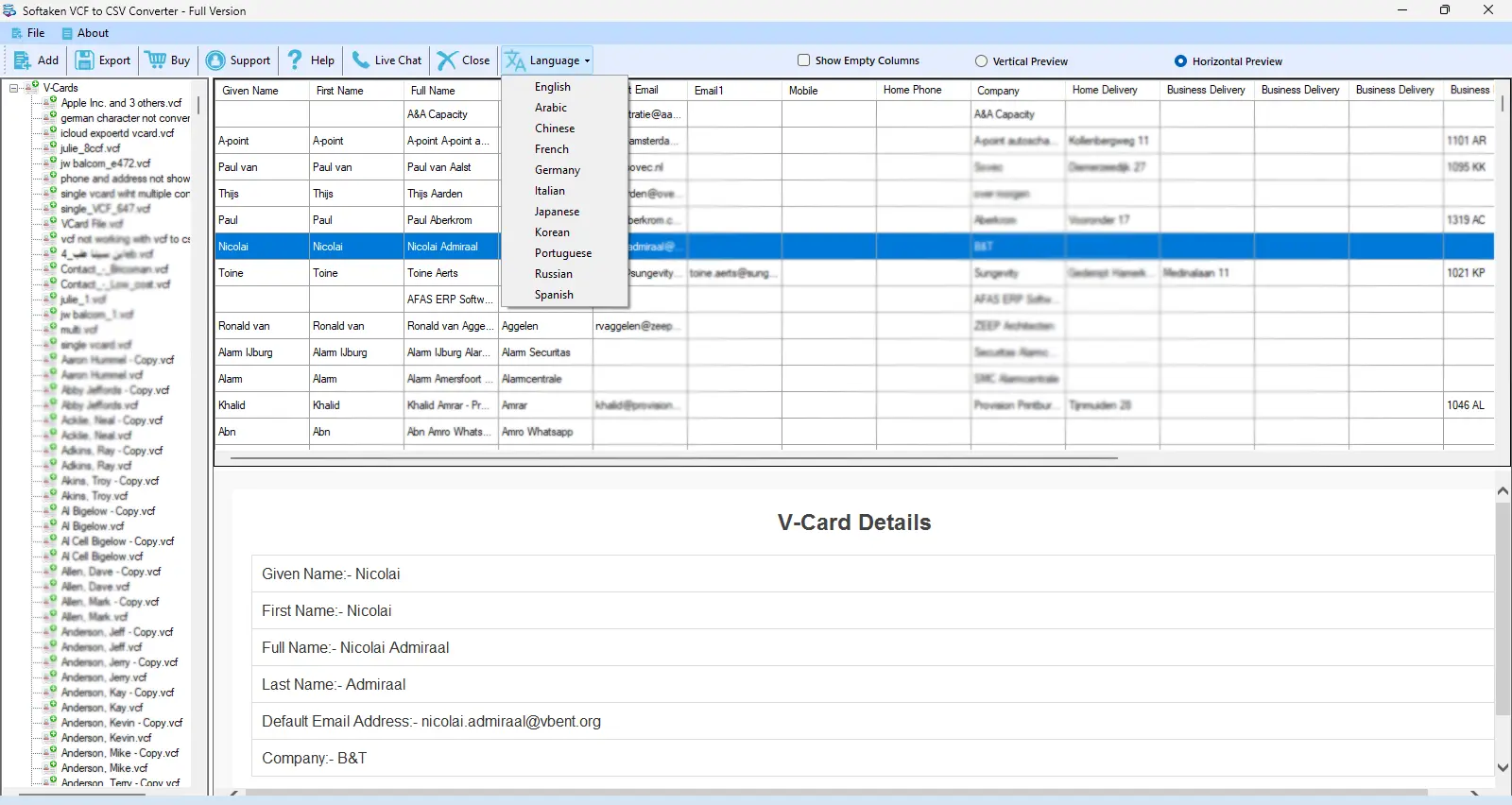1512x805 pixels.
Task: Choose Arabic from the language list
Action: tap(551, 108)
